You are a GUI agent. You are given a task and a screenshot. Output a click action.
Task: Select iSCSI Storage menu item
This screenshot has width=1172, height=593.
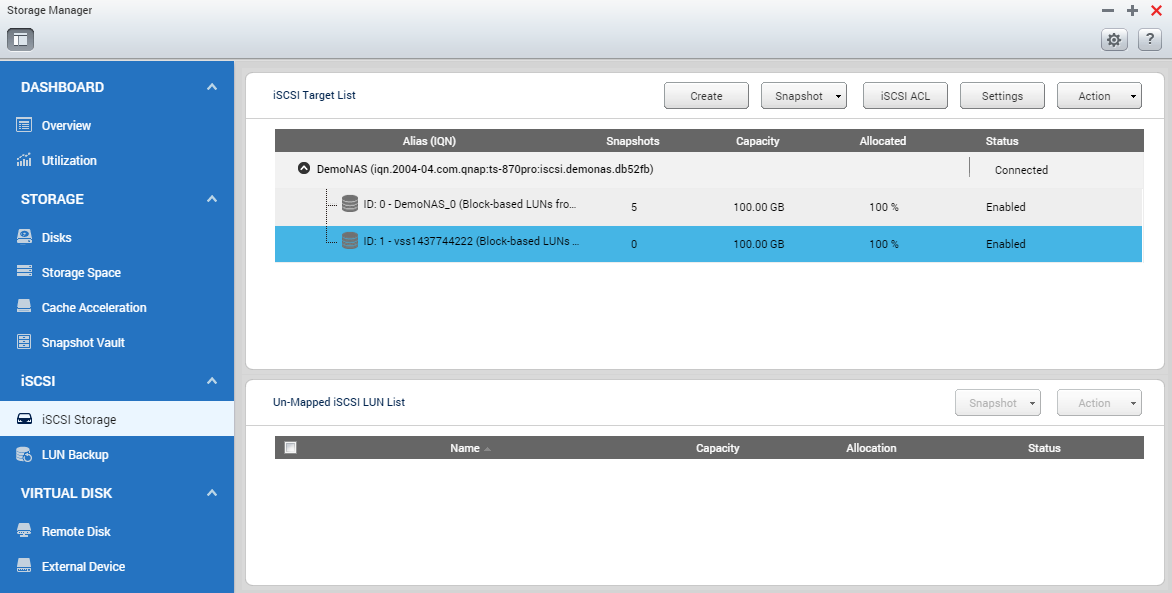point(78,420)
